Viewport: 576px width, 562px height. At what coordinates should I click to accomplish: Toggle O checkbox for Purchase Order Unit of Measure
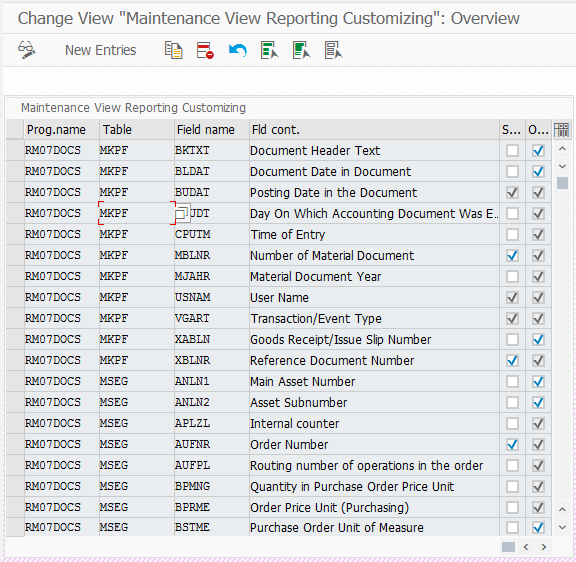(538, 527)
